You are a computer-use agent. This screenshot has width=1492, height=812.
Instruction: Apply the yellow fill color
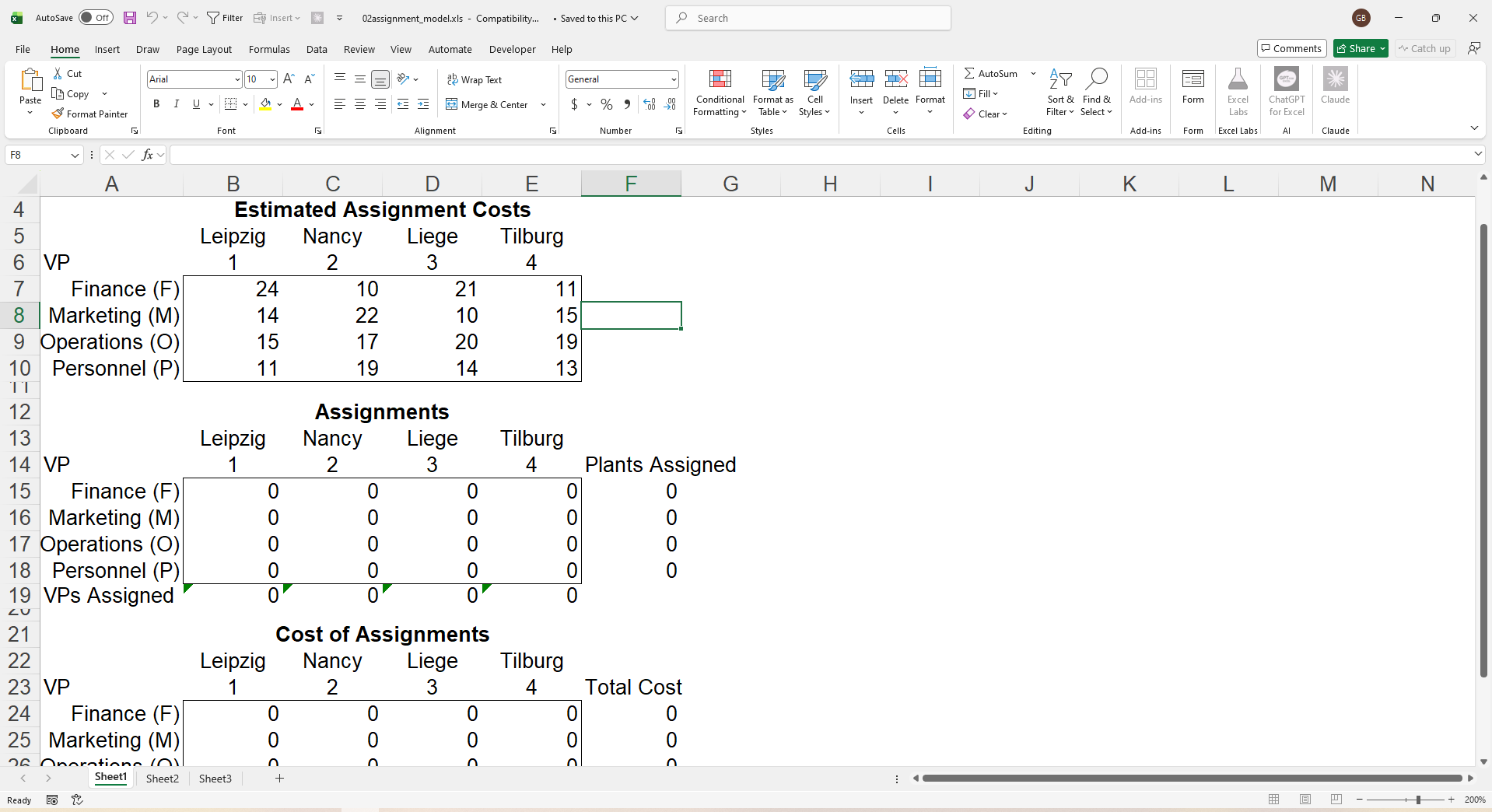tap(266, 104)
